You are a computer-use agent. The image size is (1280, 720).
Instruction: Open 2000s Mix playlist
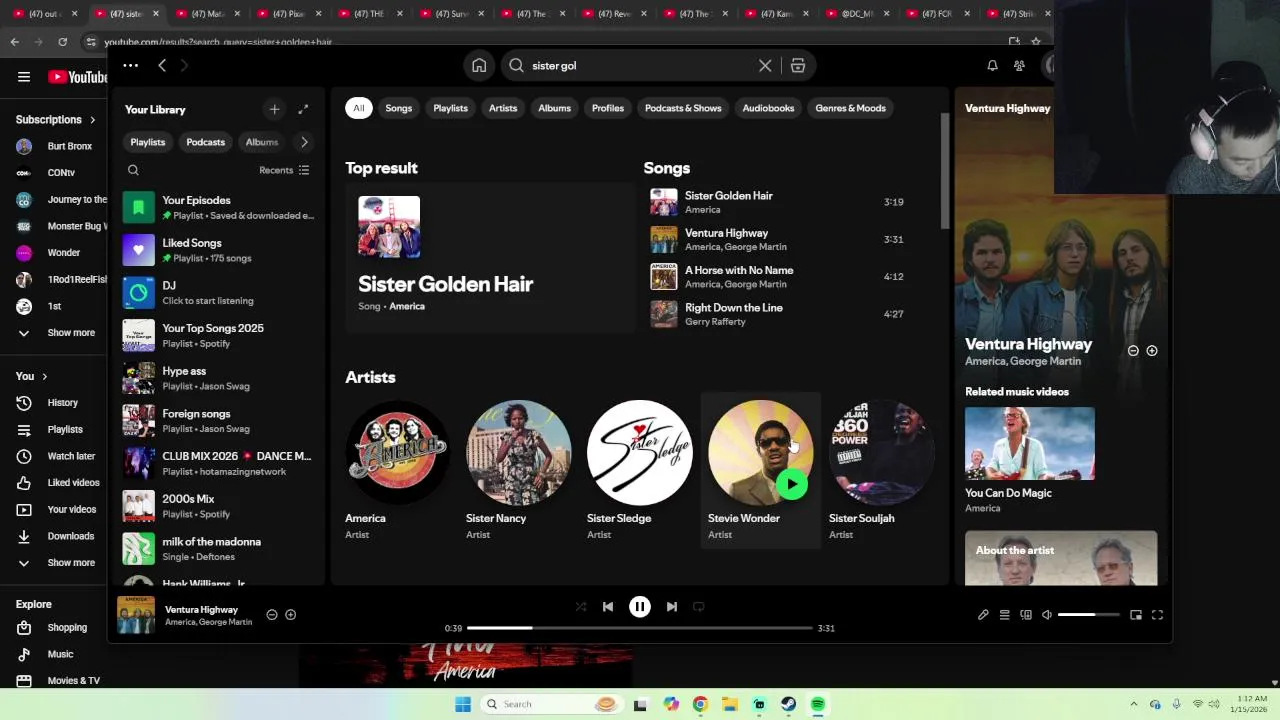click(x=220, y=506)
